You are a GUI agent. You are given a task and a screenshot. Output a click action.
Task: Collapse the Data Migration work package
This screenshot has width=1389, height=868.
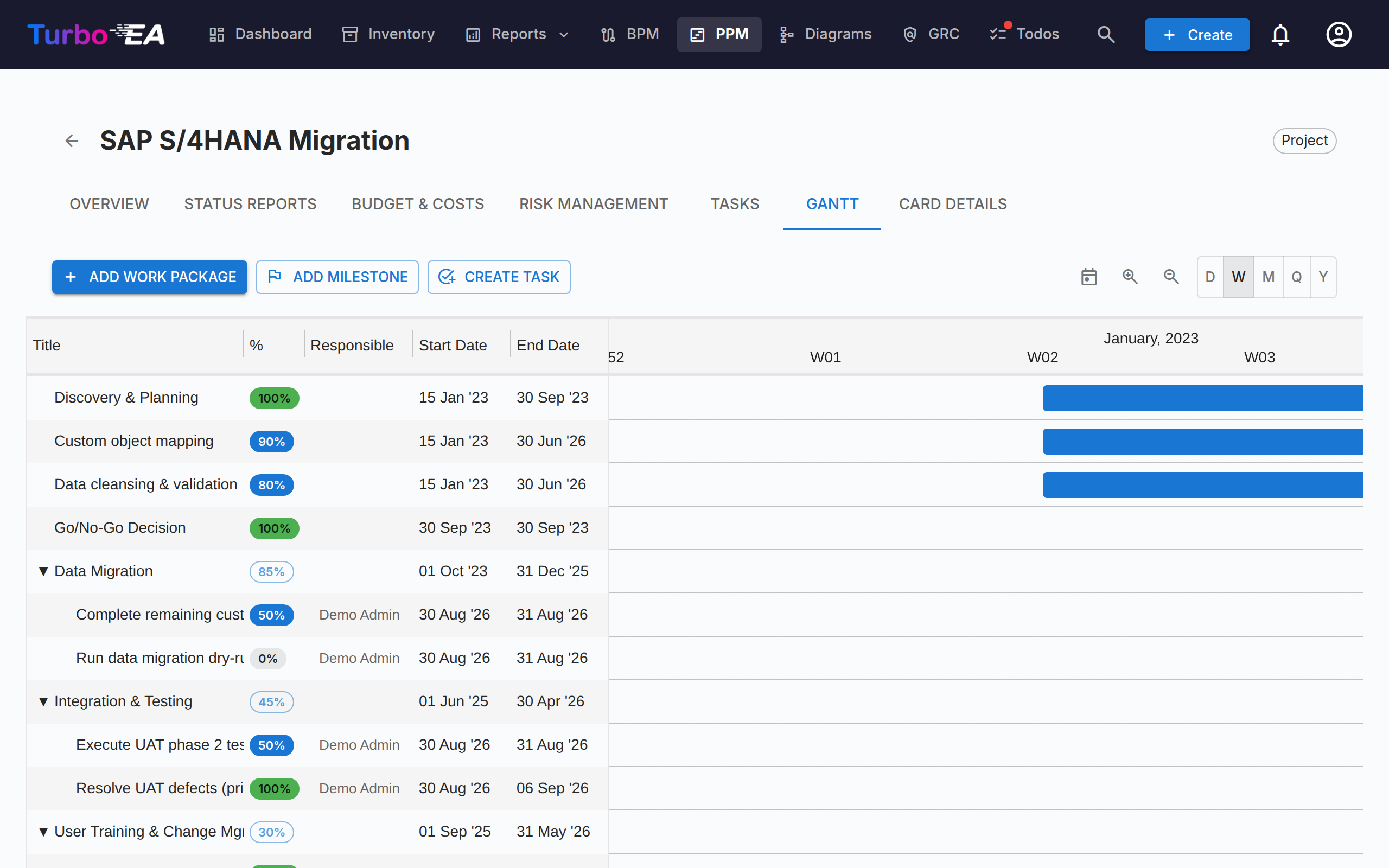pyautogui.click(x=43, y=571)
